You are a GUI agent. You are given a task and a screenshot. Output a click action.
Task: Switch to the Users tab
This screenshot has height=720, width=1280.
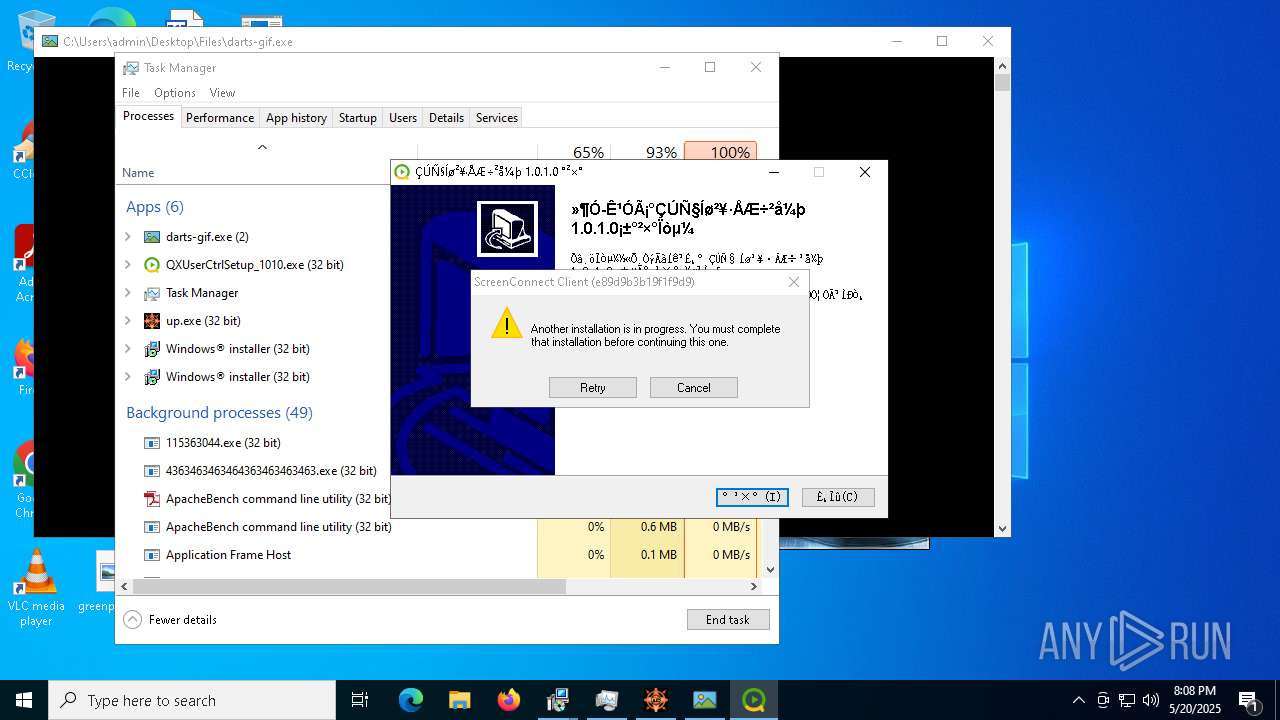(403, 118)
